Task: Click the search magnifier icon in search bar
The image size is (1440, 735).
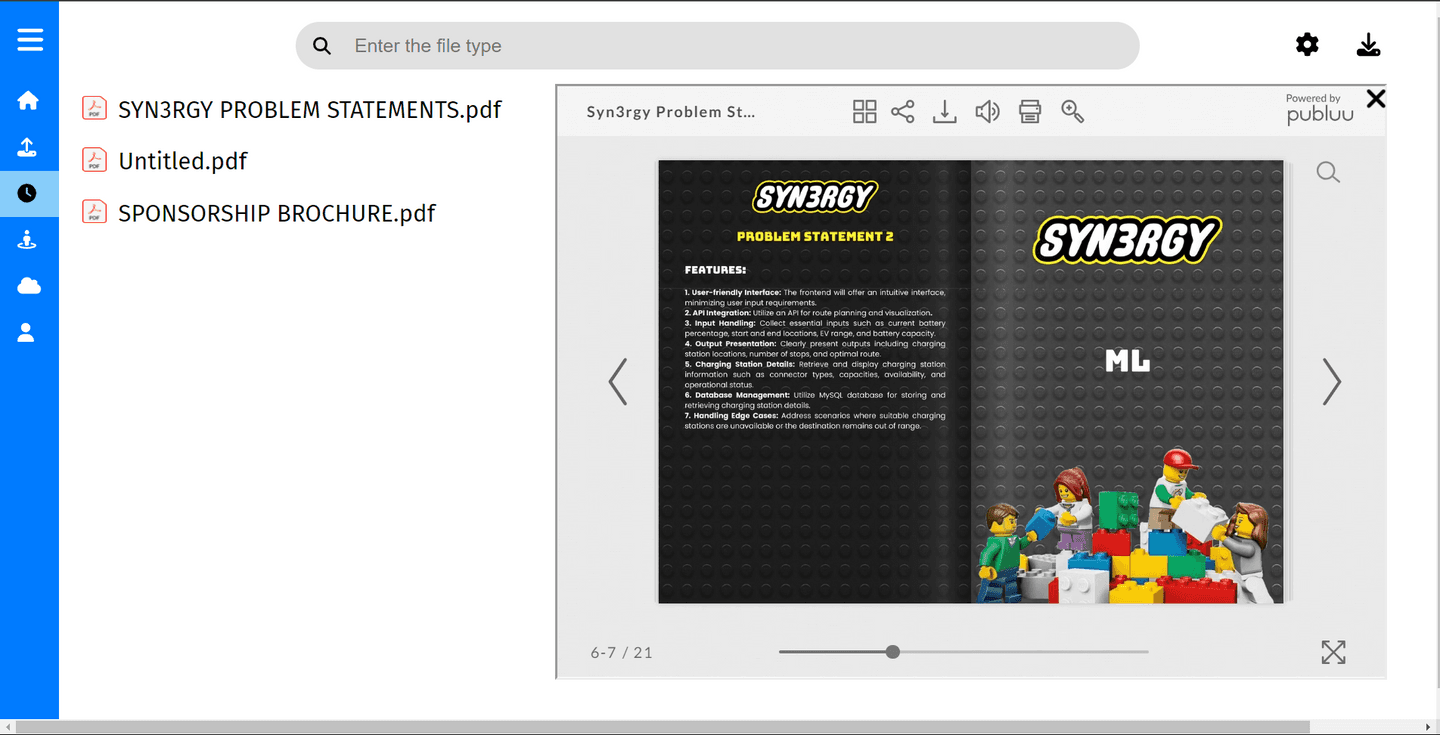Action: pos(322,46)
